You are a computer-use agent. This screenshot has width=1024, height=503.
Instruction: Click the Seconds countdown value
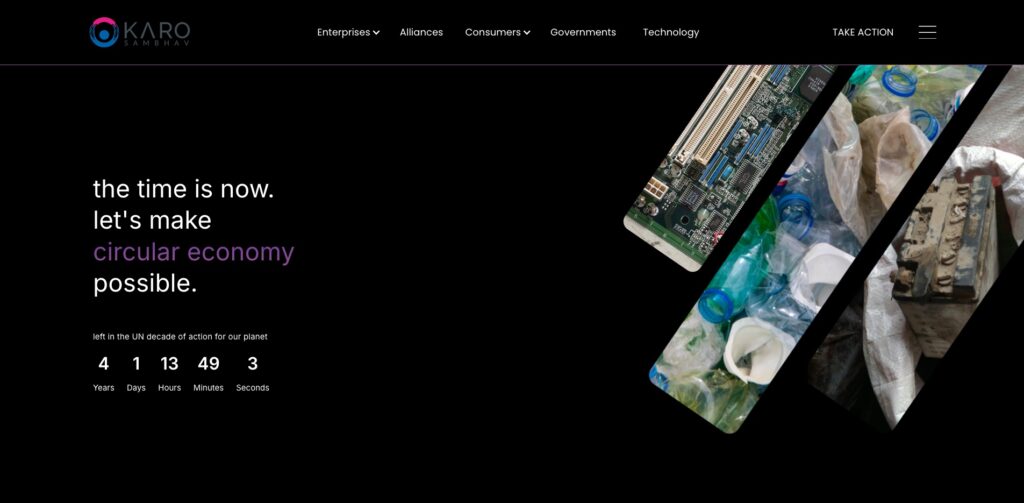click(x=253, y=363)
